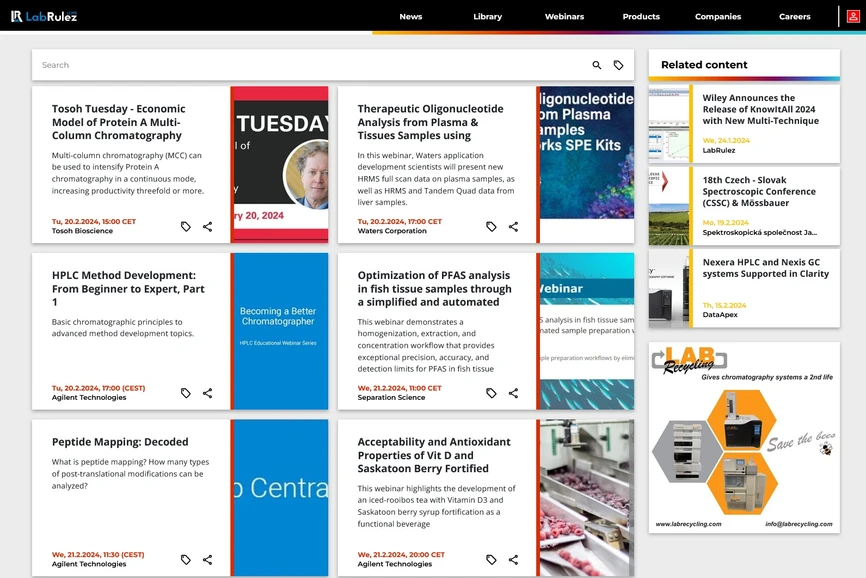
Task: Click Waters Corporation company name
Action: coord(392,231)
